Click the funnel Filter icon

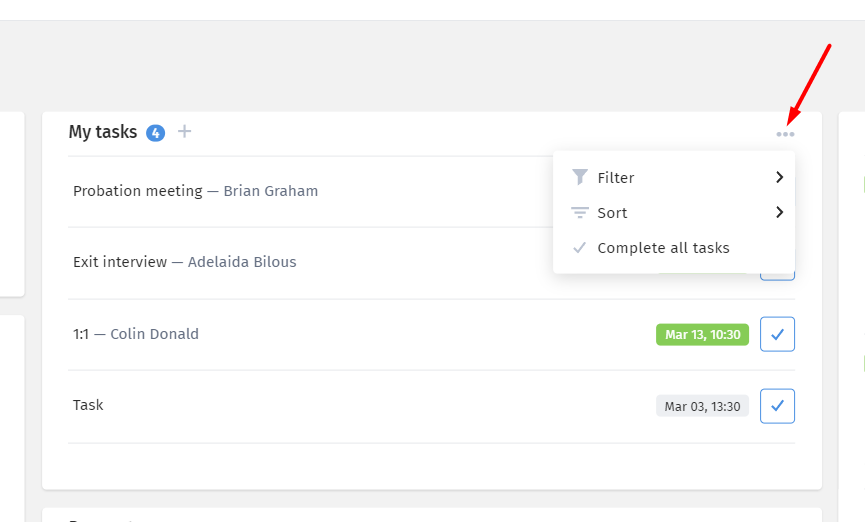click(x=579, y=177)
